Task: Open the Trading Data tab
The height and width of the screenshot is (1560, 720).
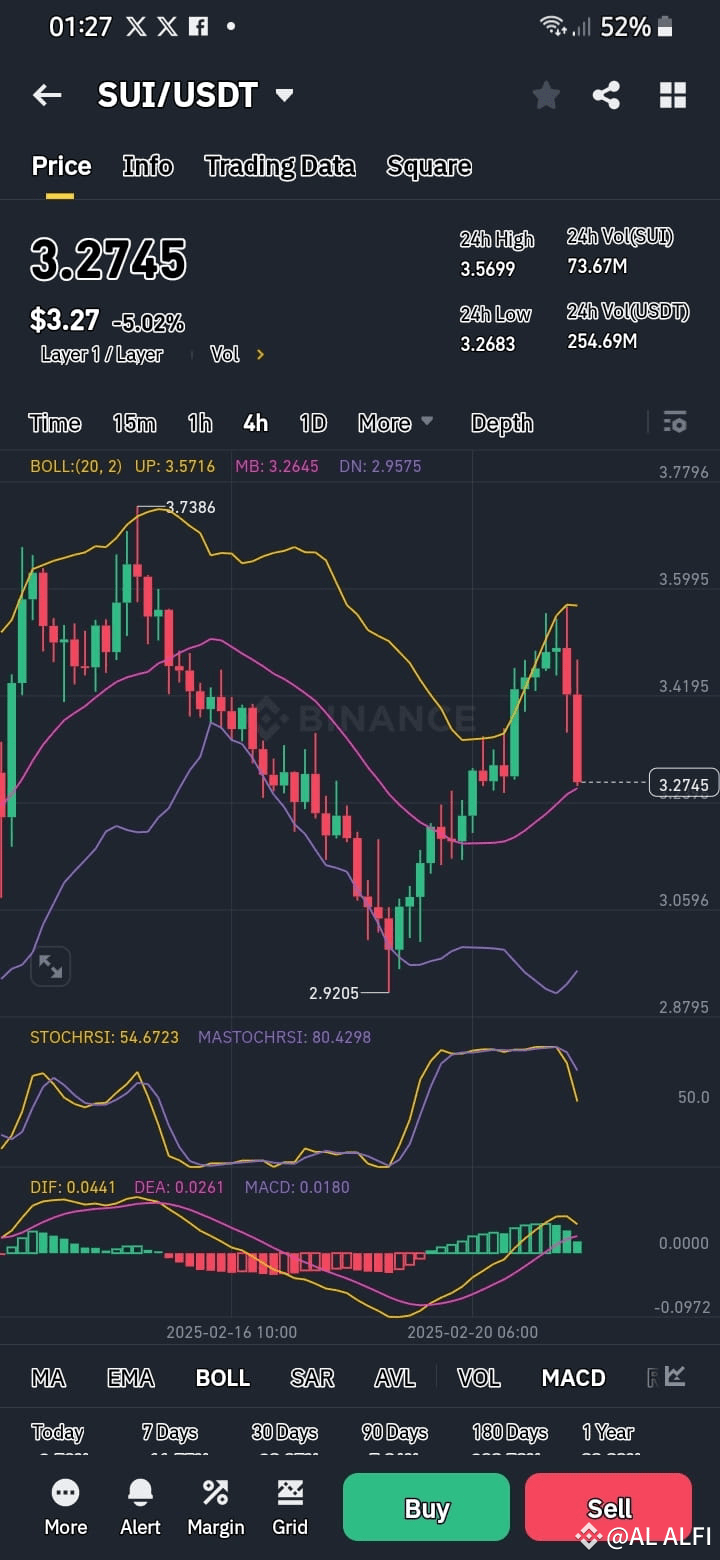Action: (280, 166)
